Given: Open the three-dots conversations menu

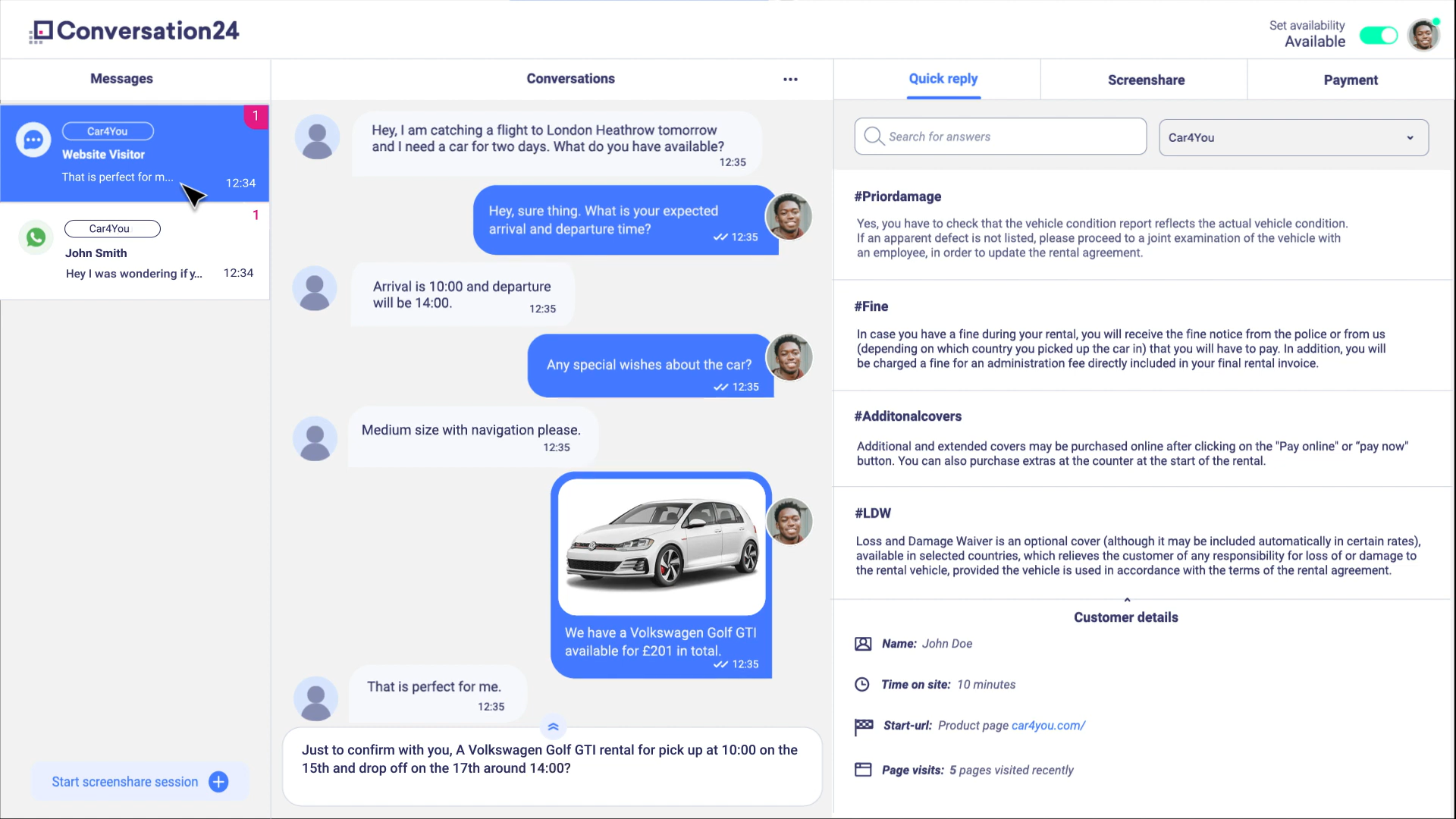Looking at the screenshot, I should tap(790, 80).
